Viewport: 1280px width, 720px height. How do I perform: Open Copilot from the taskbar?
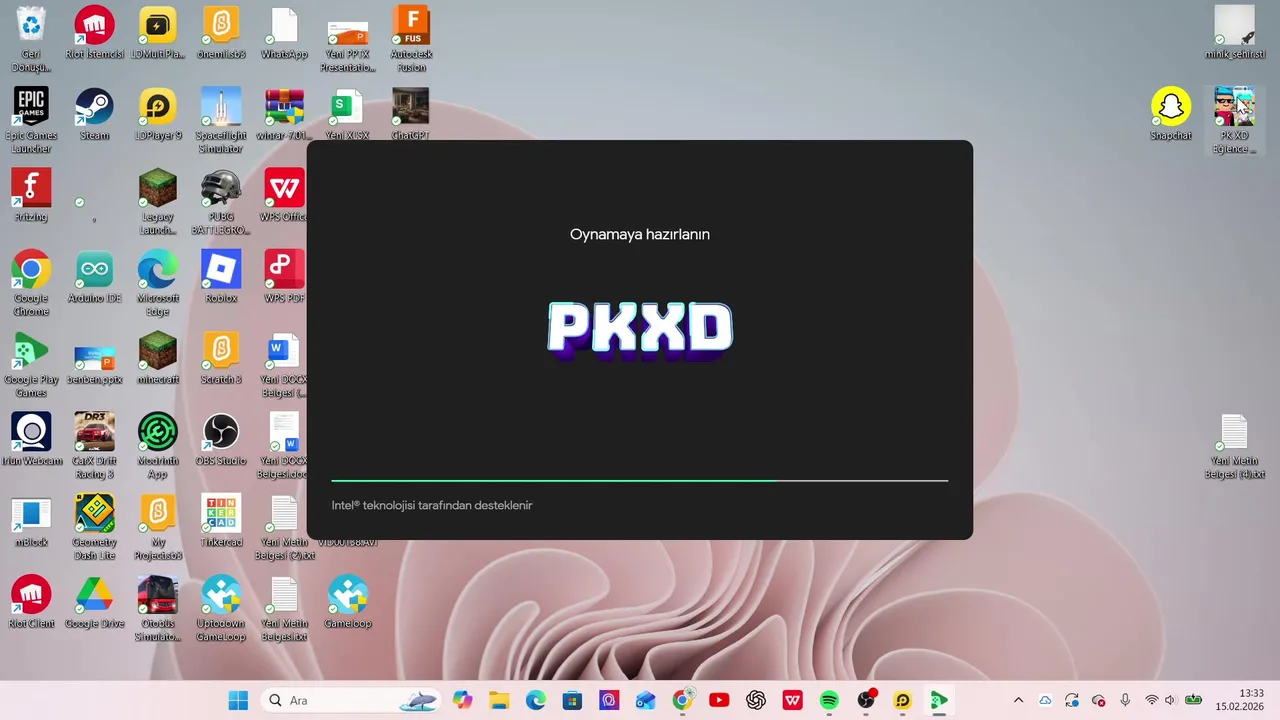462,700
